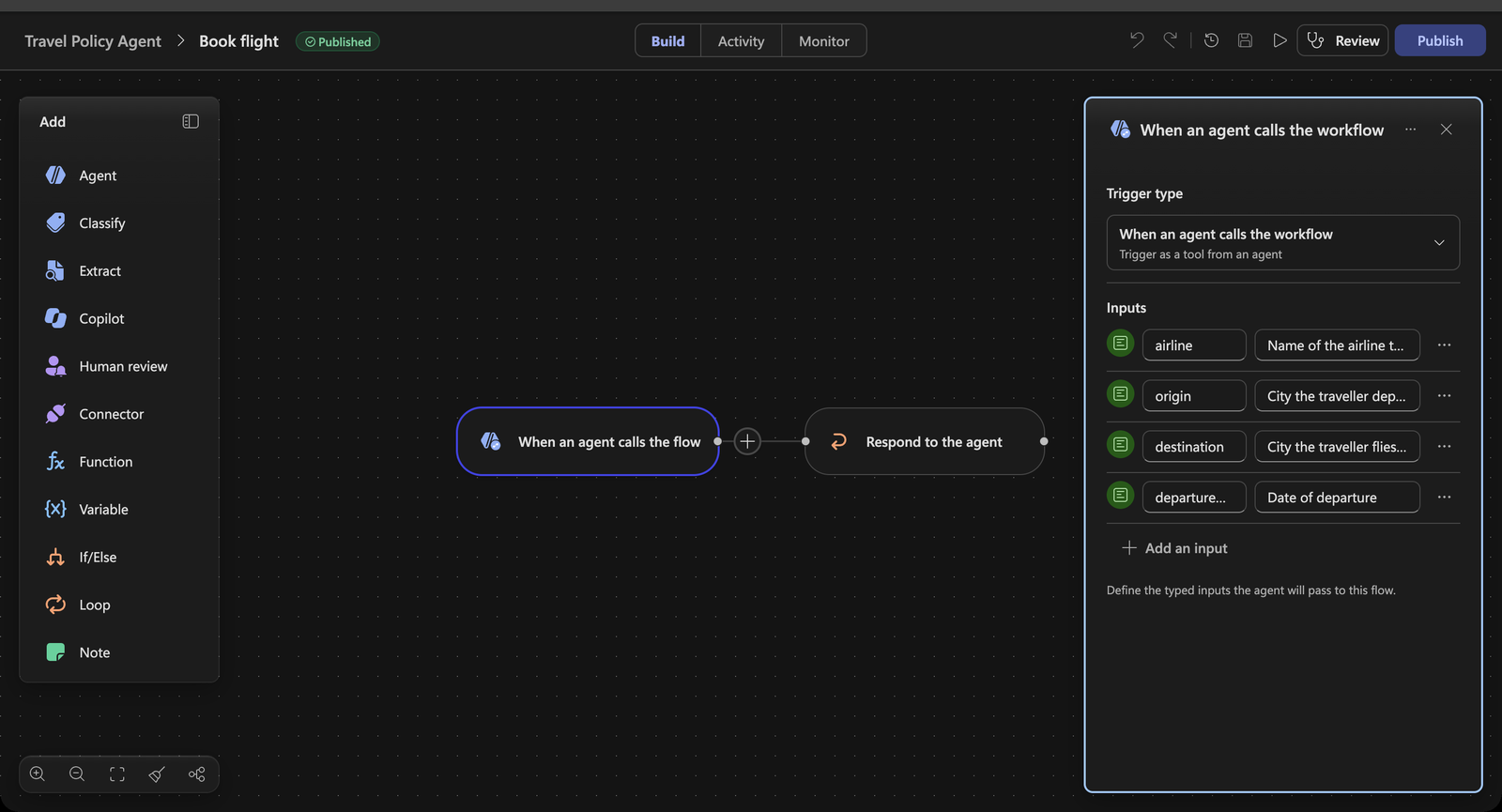The image size is (1502, 812).
Task: Fit canvas view to screen
Action: click(x=117, y=774)
